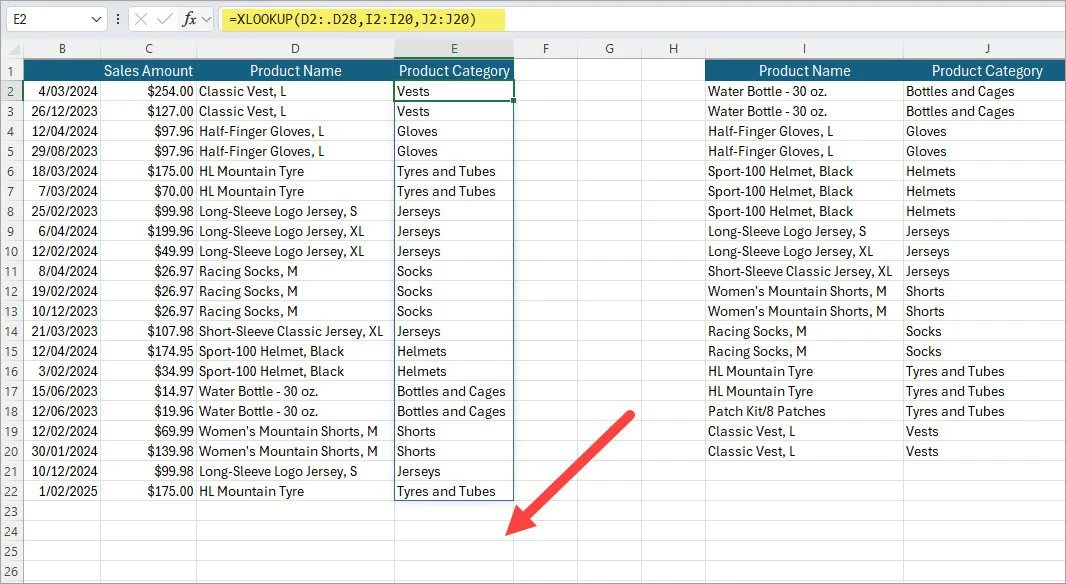This screenshot has width=1066, height=584.
Task: Click Product Name header in column D
Action: point(295,71)
